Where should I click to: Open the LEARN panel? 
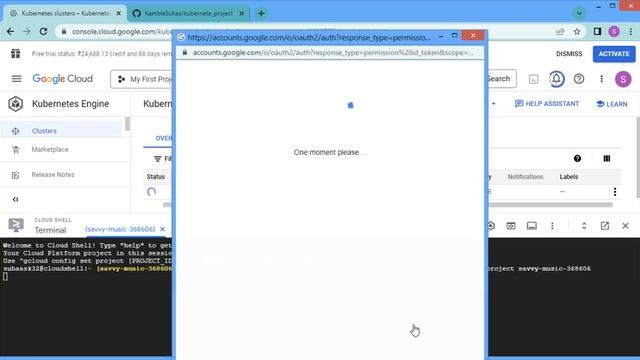611,104
